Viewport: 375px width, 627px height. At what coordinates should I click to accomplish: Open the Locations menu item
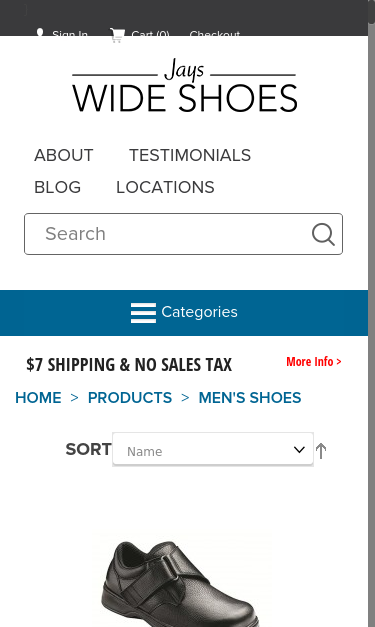point(165,187)
